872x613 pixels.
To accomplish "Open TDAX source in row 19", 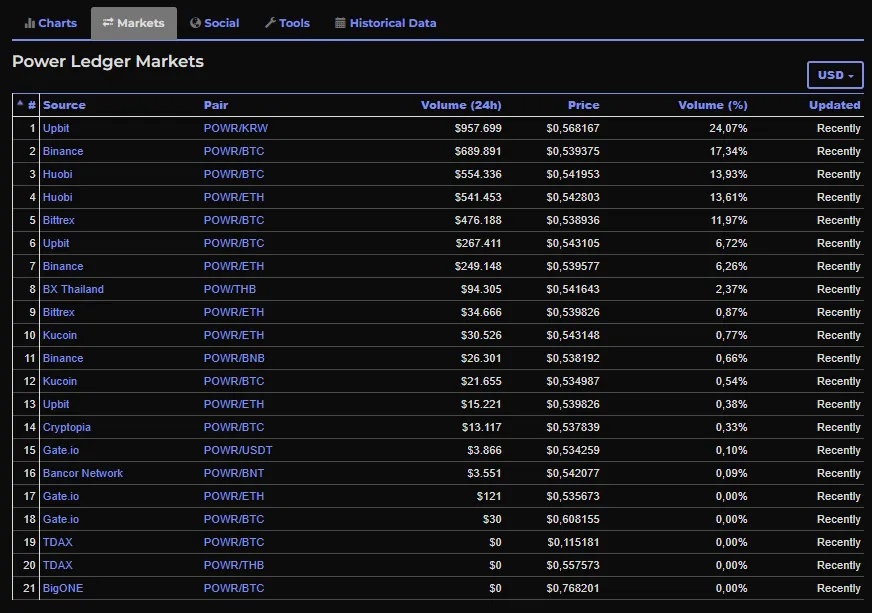I will coord(57,542).
